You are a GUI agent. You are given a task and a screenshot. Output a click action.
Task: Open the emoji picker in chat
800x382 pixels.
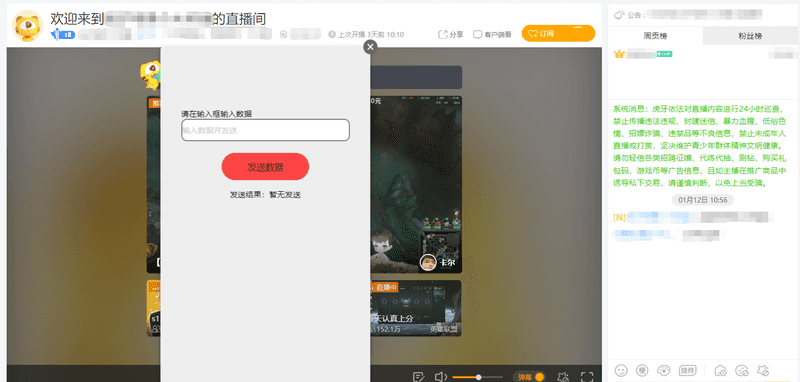coord(621,370)
